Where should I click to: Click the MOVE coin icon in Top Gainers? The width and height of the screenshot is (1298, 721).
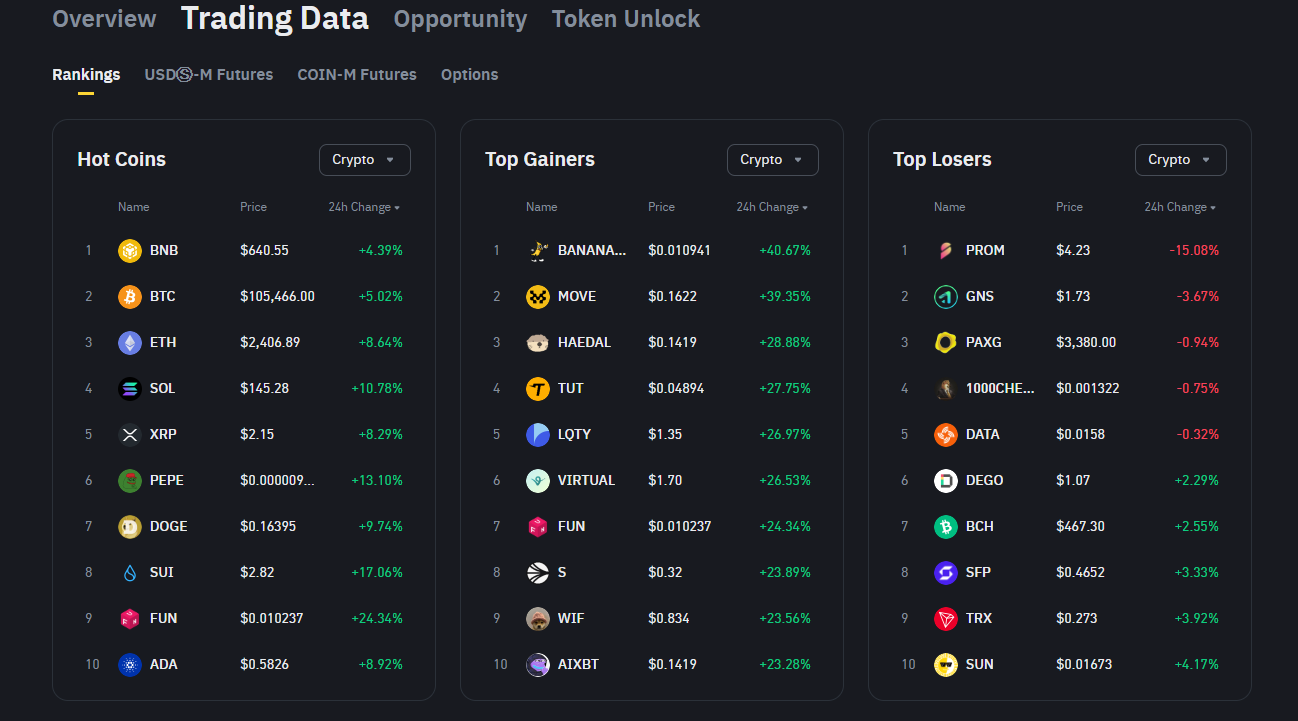pyautogui.click(x=538, y=296)
